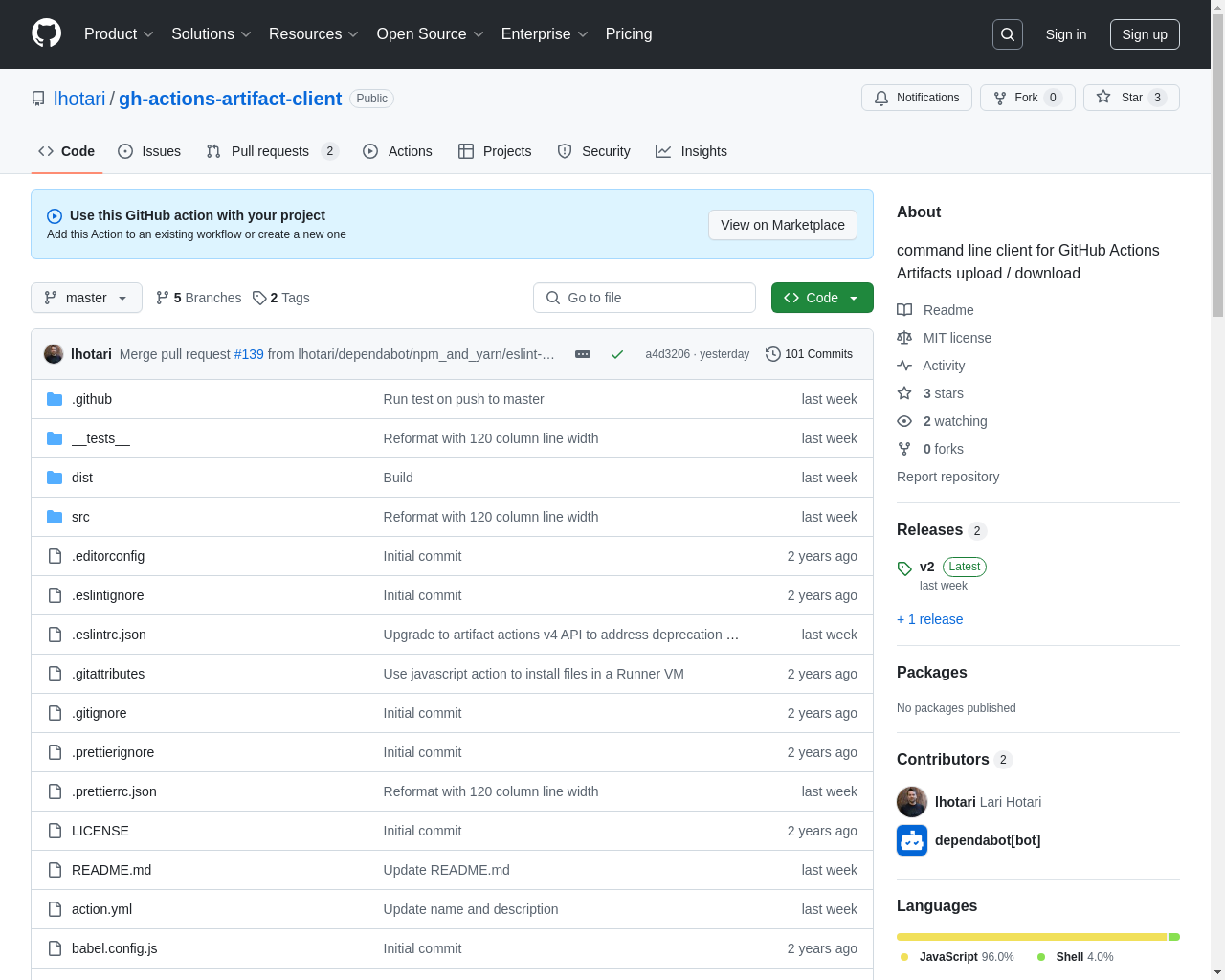Open the master branch selector
The height and width of the screenshot is (980, 1225).
(86, 298)
